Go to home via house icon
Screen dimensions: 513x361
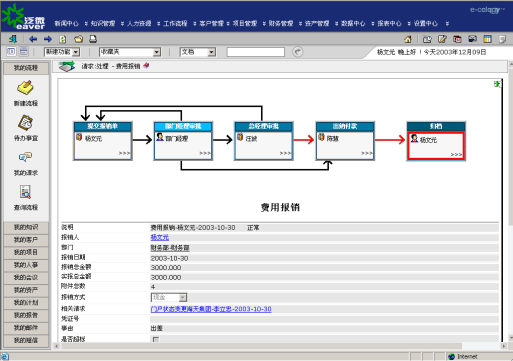(408, 39)
